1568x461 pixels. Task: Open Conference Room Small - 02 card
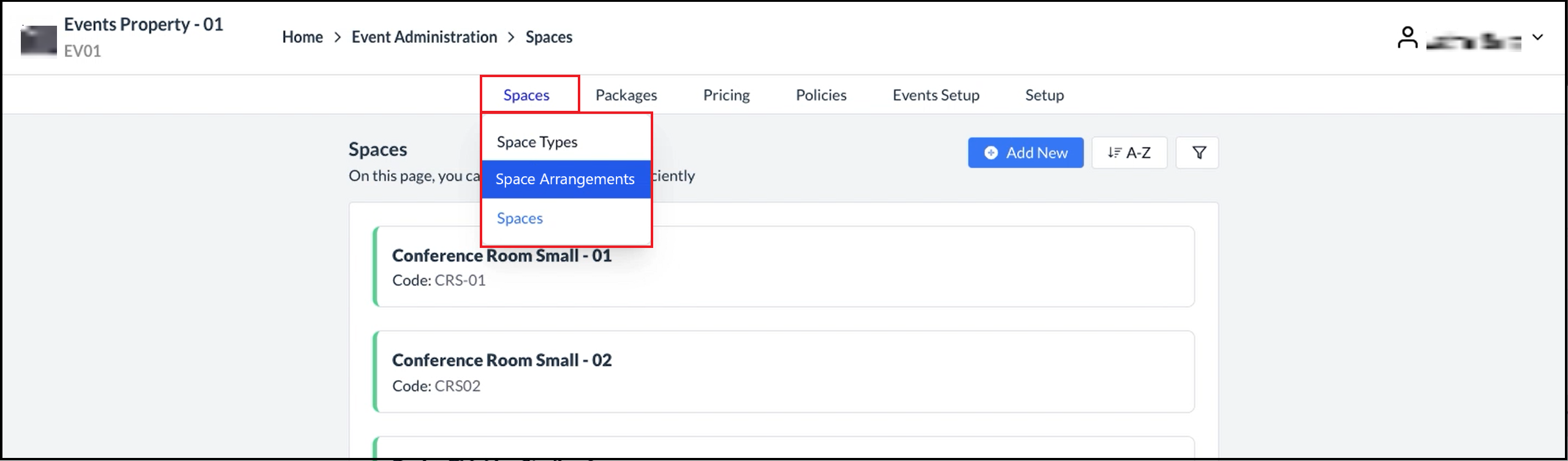[858, 372]
